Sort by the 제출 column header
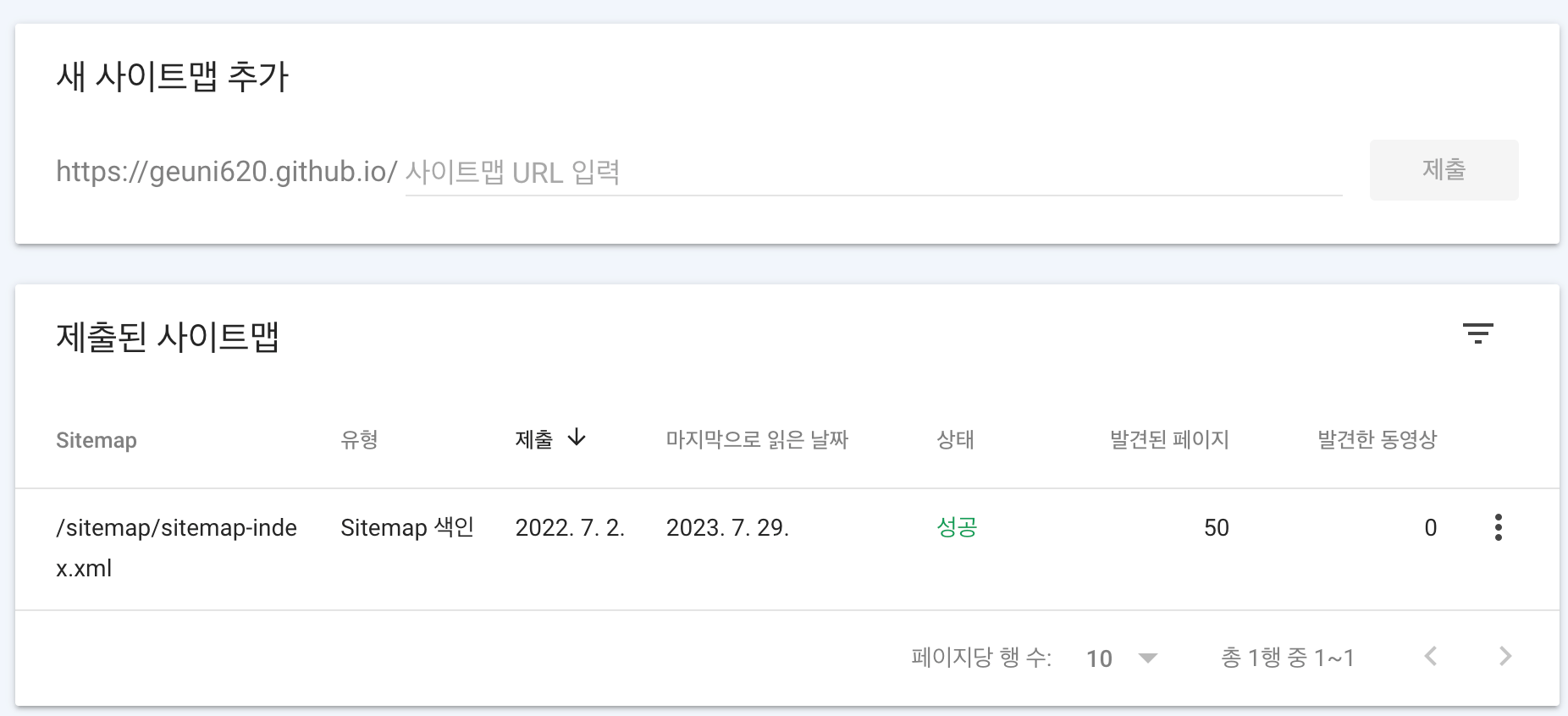 (x=534, y=439)
